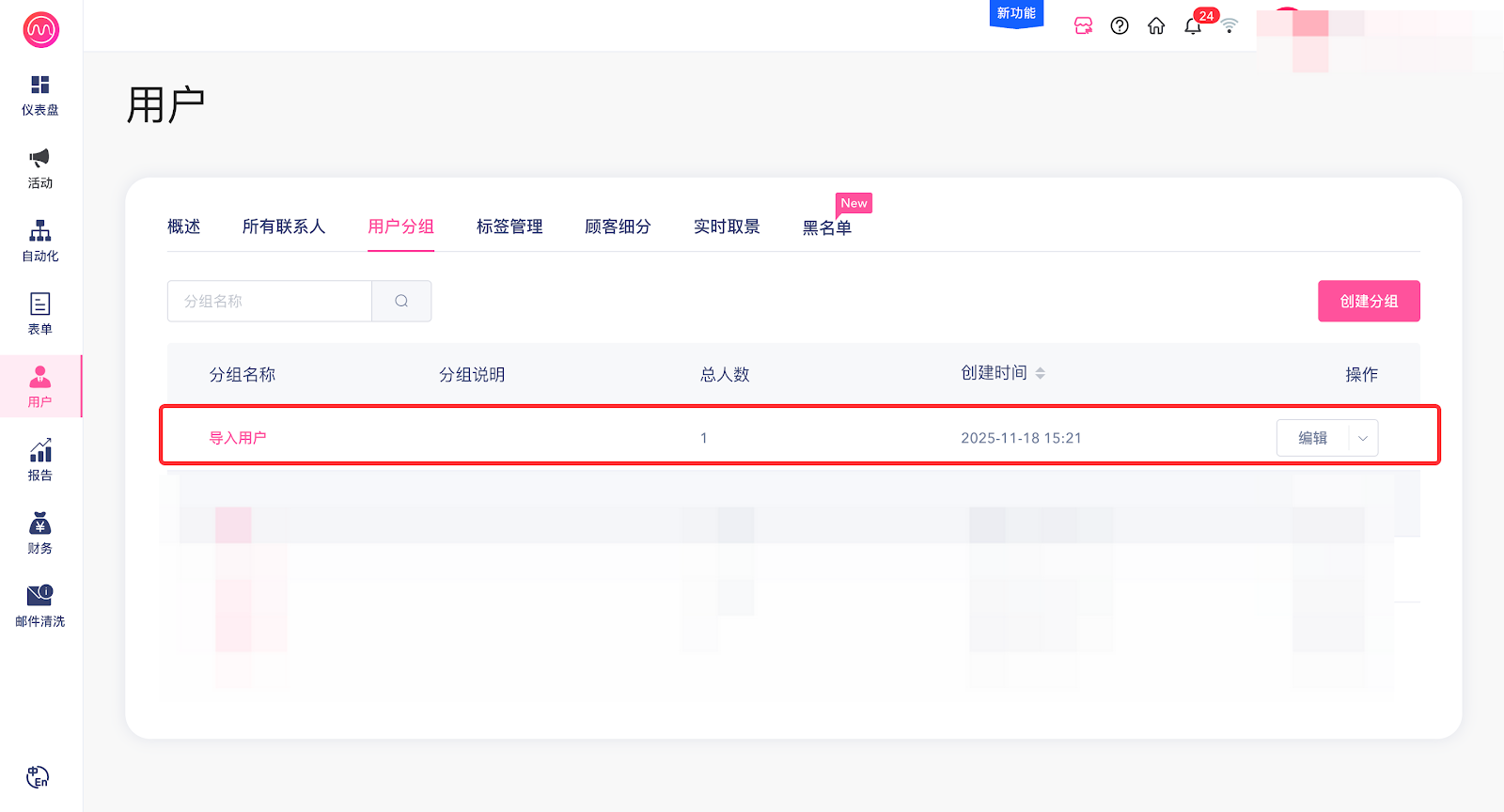Open the 导入用户 group link
The image size is (1504, 812).
[238, 438]
